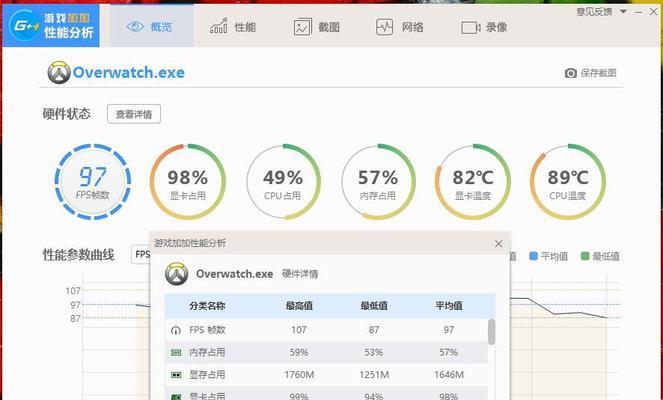Viewport: 663px width, 400px height.
Task: Click the 1251M min VRAM value
Action: click(x=374, y=375)
